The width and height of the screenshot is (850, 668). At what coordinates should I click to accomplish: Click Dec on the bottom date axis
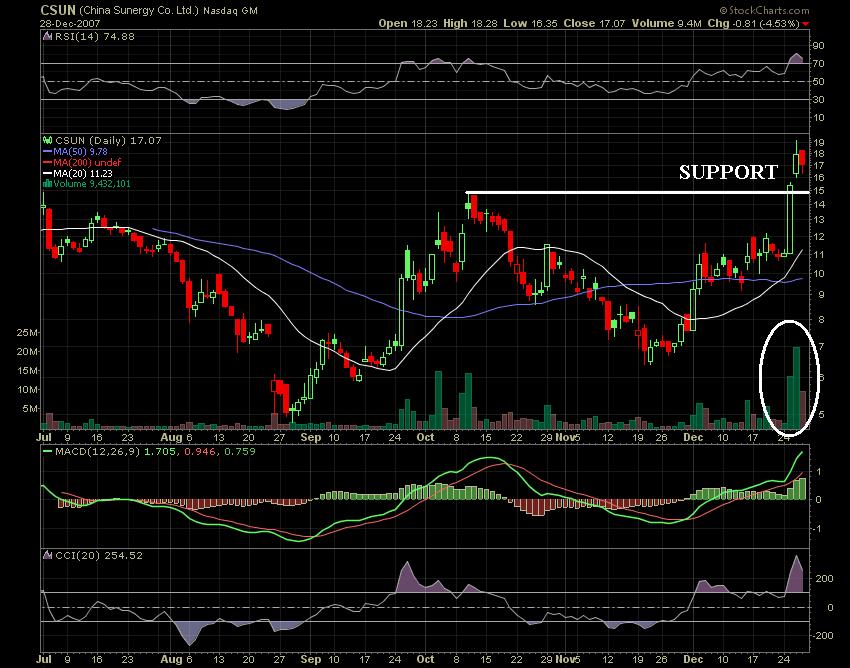click(693, 659)
